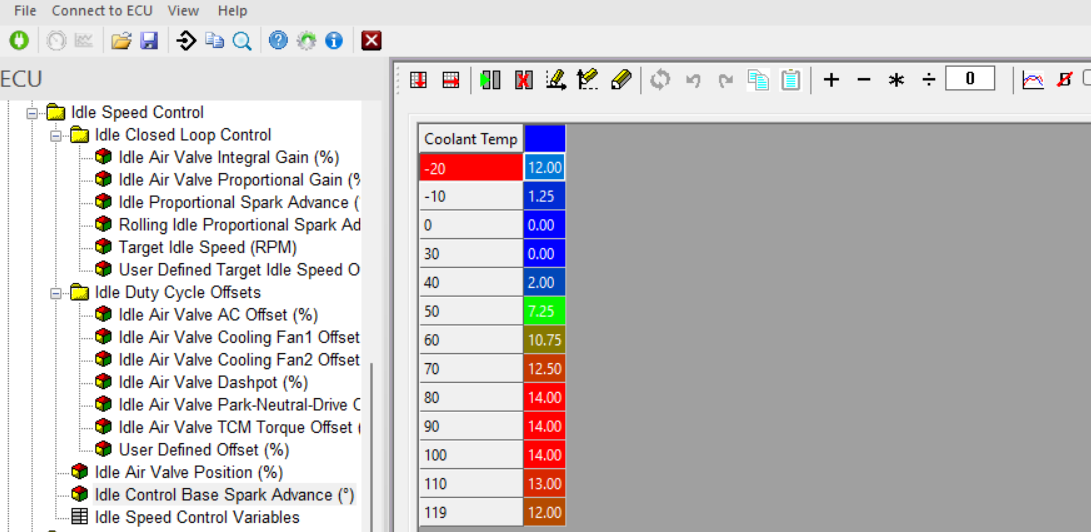Click the magnifying glass search icon
This screenshot has width=1091, height=532.
242,41
